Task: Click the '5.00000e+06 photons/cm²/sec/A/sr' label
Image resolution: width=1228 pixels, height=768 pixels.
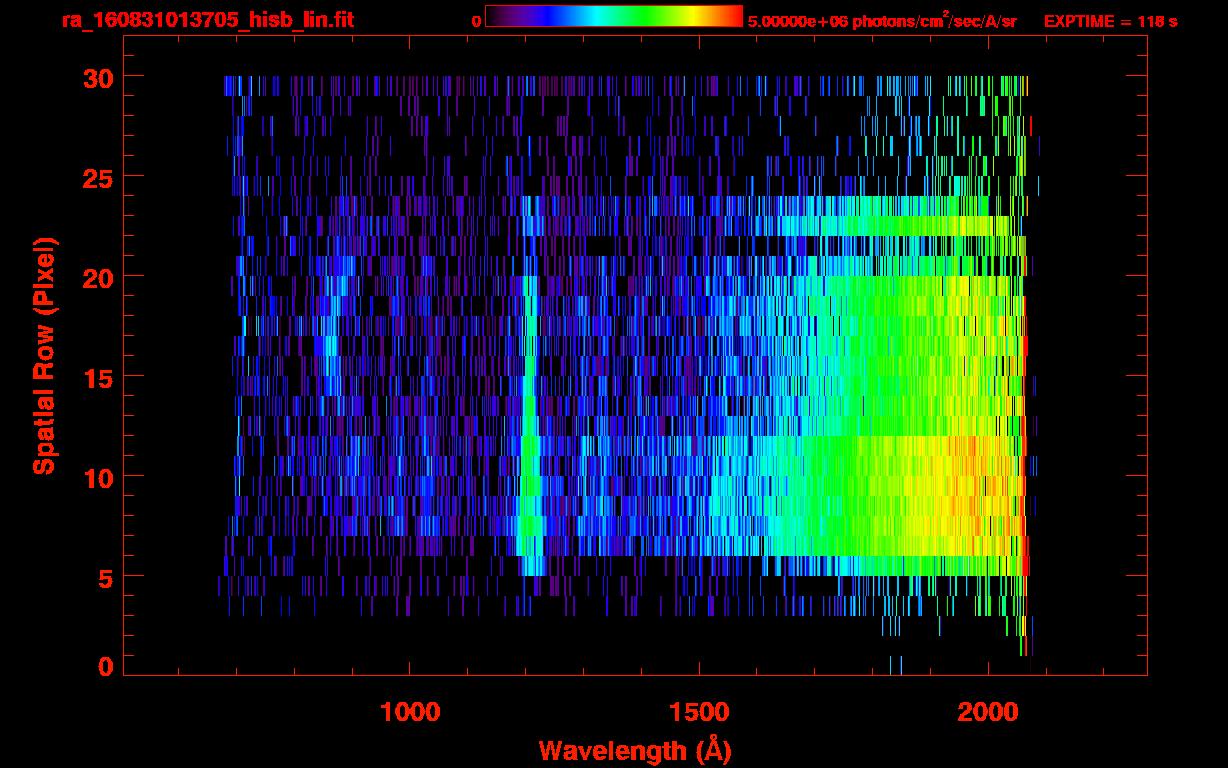Action: 882,21
